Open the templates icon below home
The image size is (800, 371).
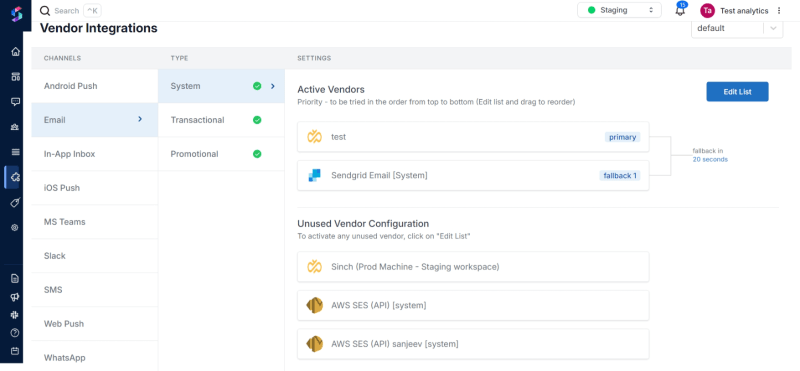tap(15, 77)
